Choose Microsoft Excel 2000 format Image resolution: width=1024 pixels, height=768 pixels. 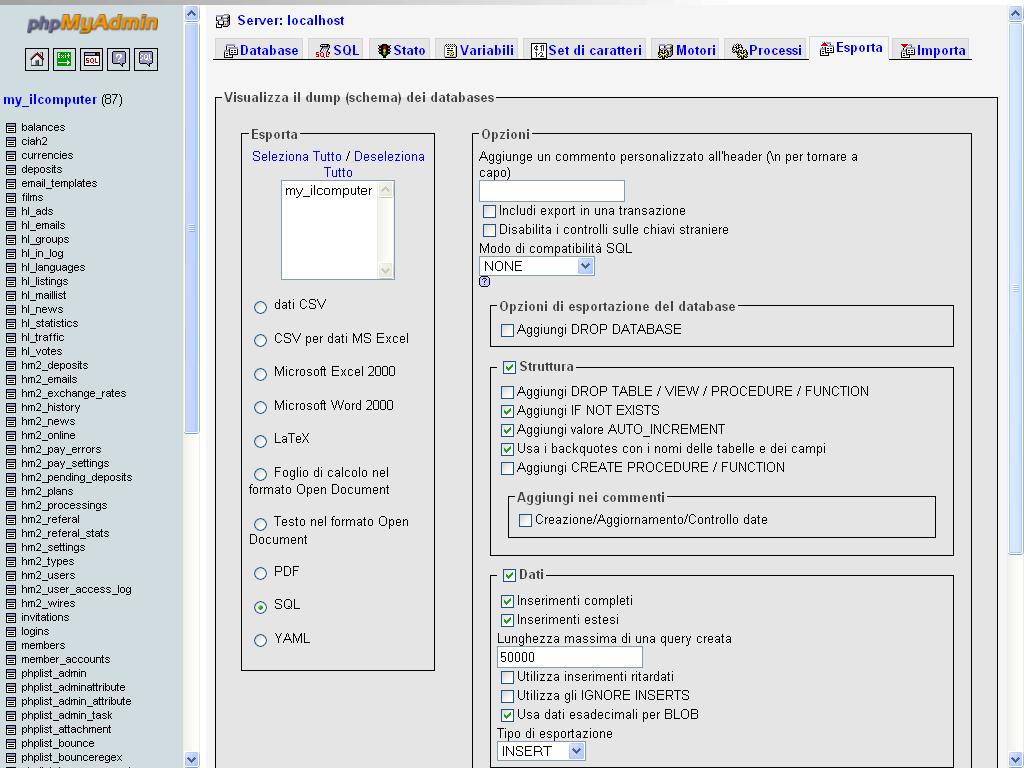click(x=261, y=374)
